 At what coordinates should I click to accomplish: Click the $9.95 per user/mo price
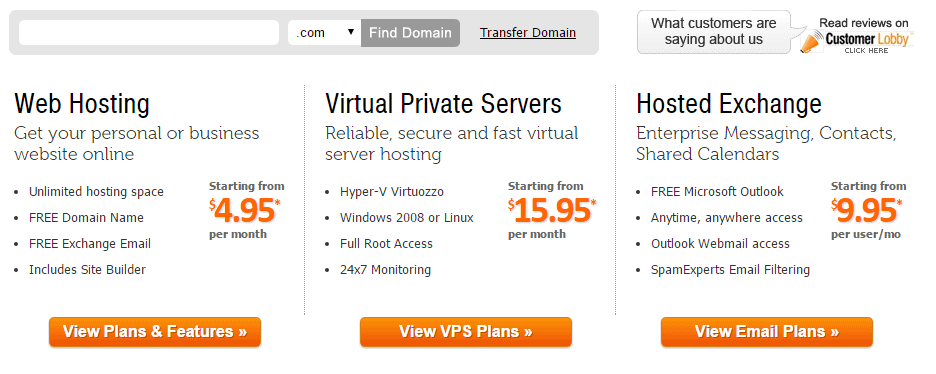(868, 210)
